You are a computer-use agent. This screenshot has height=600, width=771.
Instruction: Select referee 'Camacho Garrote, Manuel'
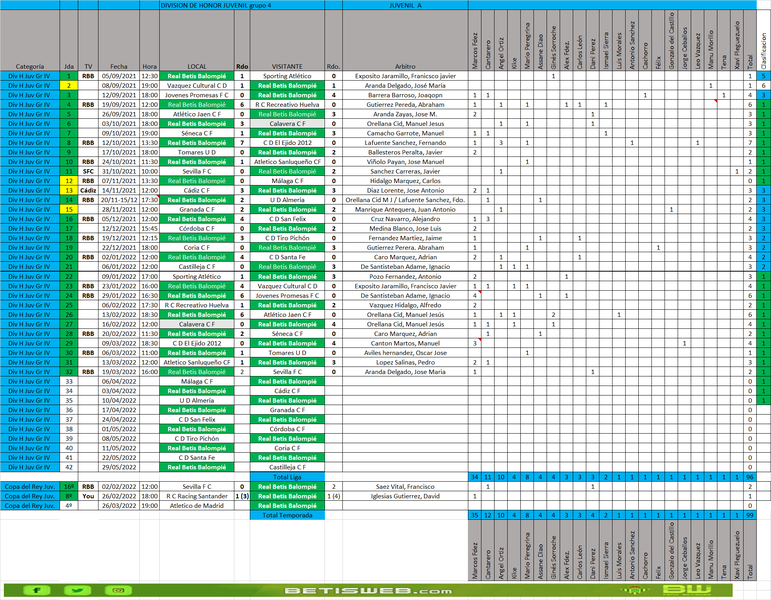(405, 133)
